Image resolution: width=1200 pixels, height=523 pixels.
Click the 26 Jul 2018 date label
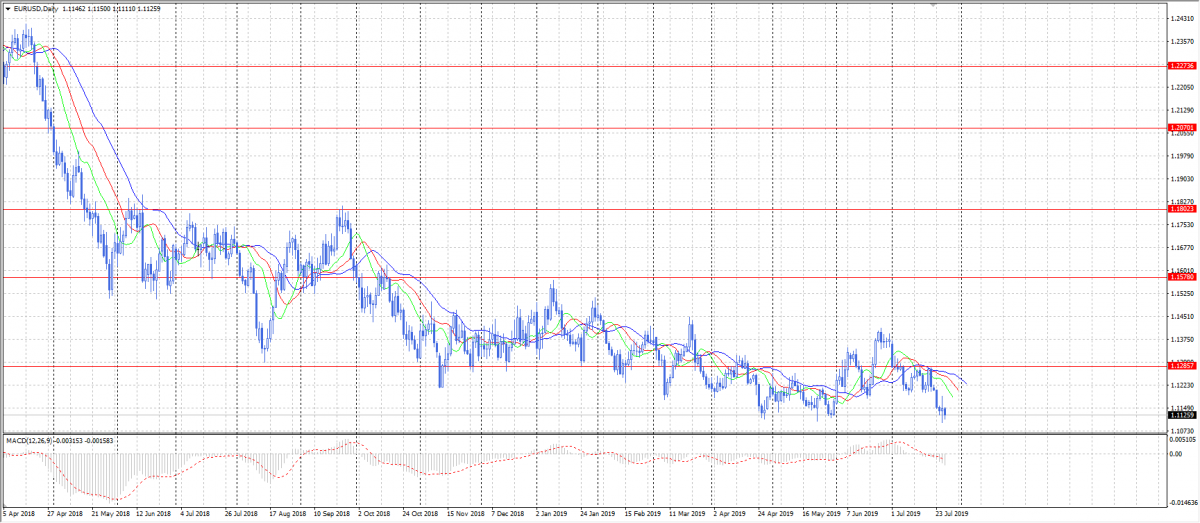coord(242,514)
